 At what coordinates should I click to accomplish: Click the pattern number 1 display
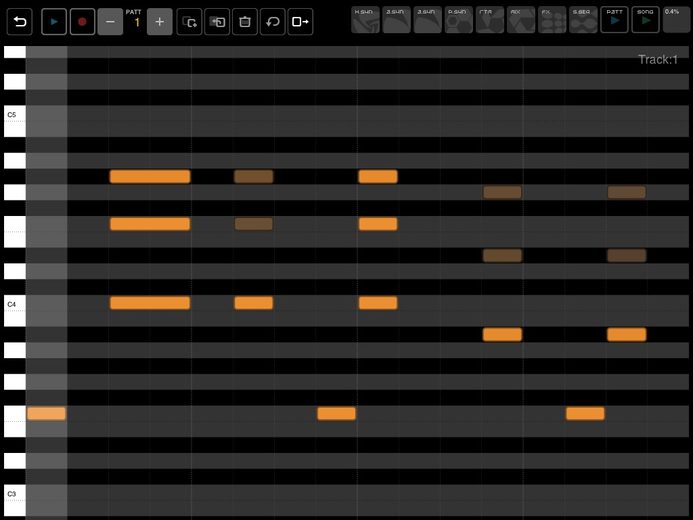[x=137, y=23]
